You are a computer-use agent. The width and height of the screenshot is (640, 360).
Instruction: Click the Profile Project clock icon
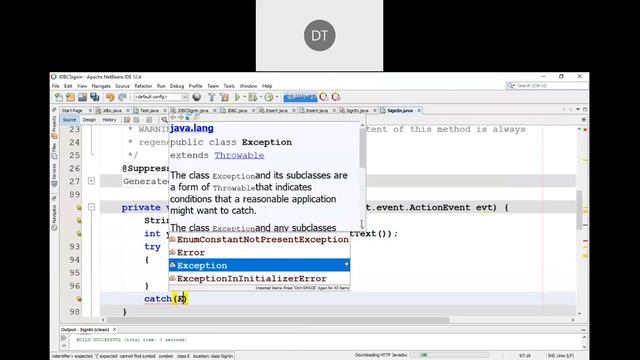(x=269, y=97)
